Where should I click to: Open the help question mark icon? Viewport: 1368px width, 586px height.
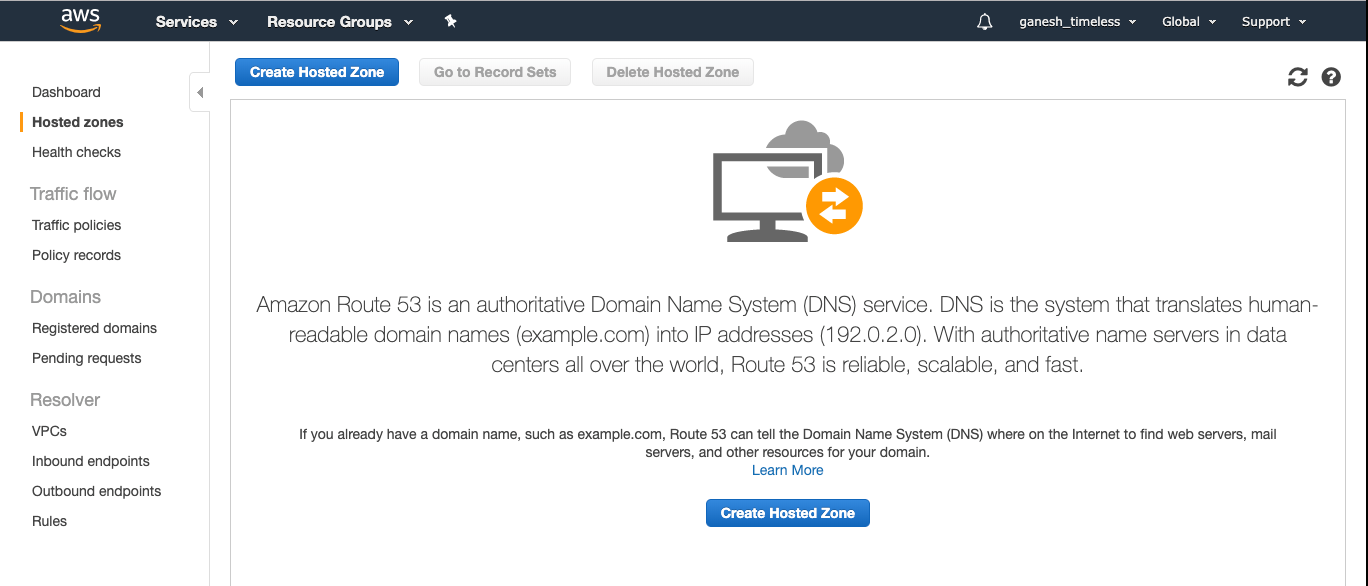coord(1331,77)
